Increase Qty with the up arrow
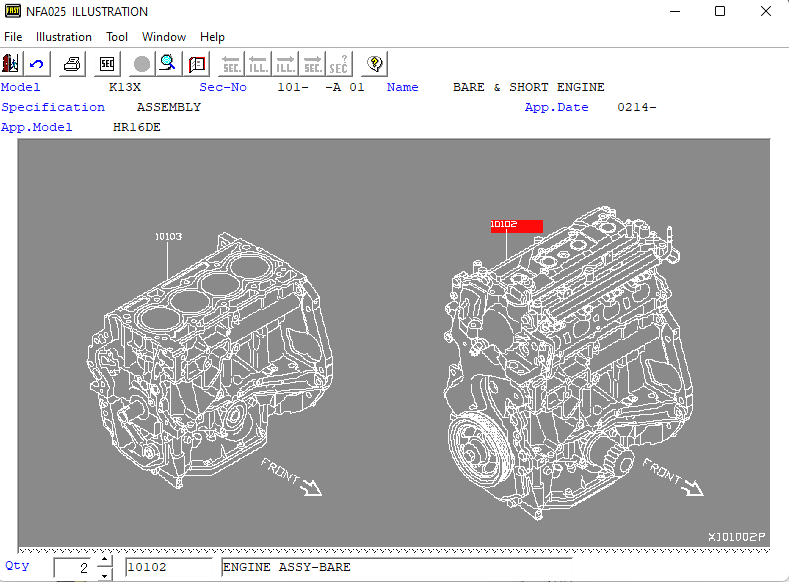Image resolution: width=789 pixels, height=582 pixels. [105, 561]
